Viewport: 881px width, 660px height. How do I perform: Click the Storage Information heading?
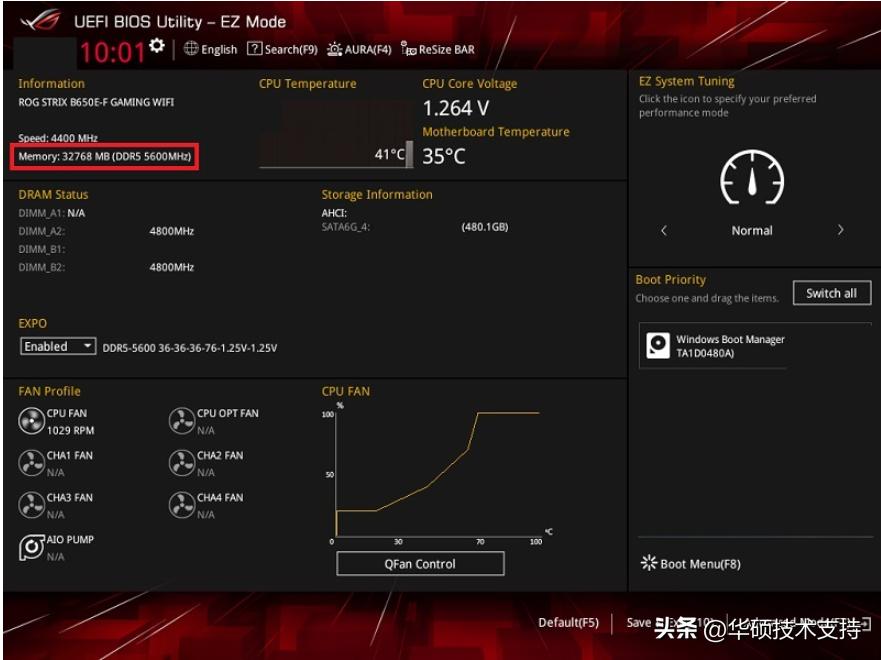point(377,194)
